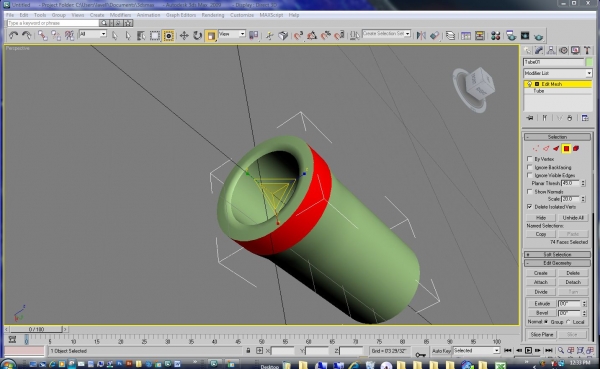Click Use Pivot Point Center icon
Screen dimensions: 600x369
[x=253, y=36]
